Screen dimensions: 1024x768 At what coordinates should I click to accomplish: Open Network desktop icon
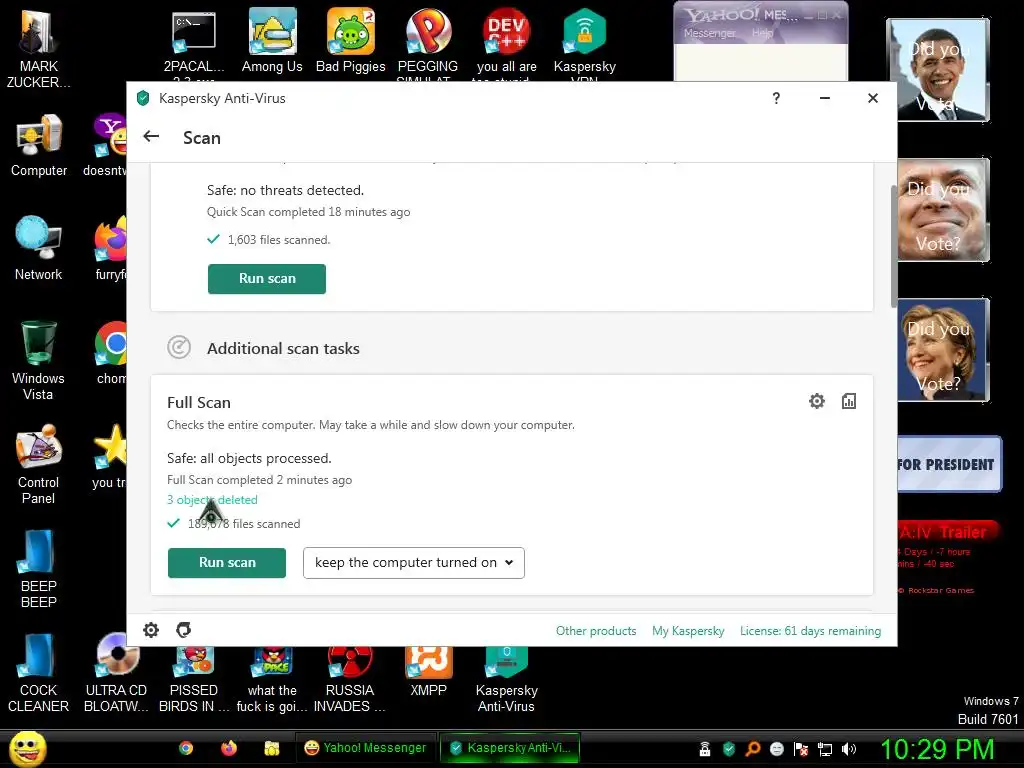point(39,248)
